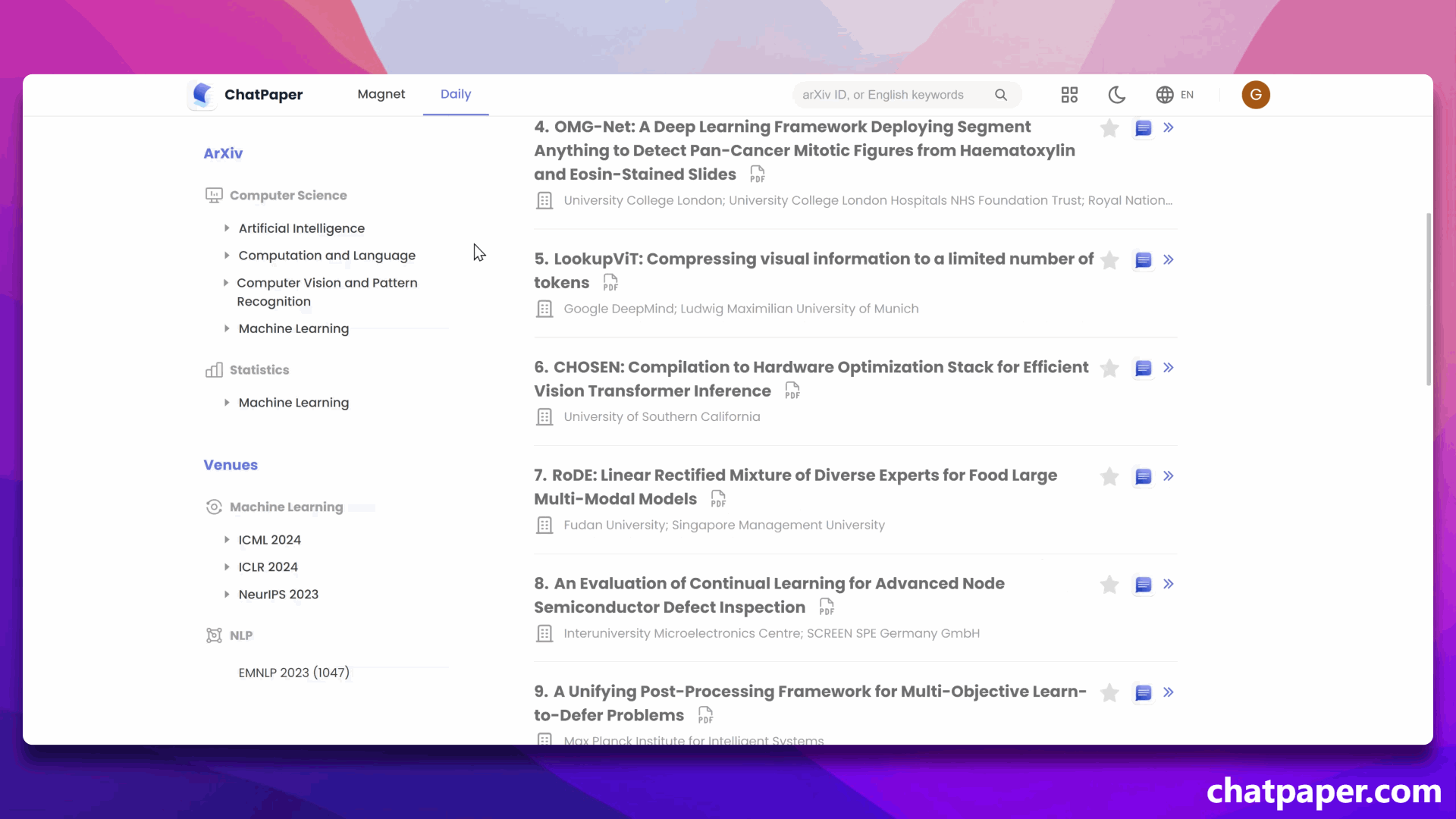The width and height of the screenshot is (1456, 819).
Task: Toggle dark mode with moon icon
Action: 1117,94
